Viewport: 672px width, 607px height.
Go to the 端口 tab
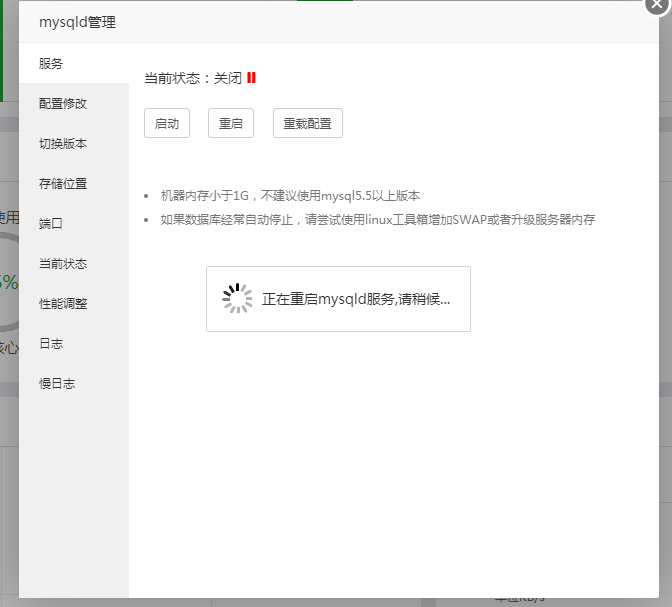pos(74,223)
